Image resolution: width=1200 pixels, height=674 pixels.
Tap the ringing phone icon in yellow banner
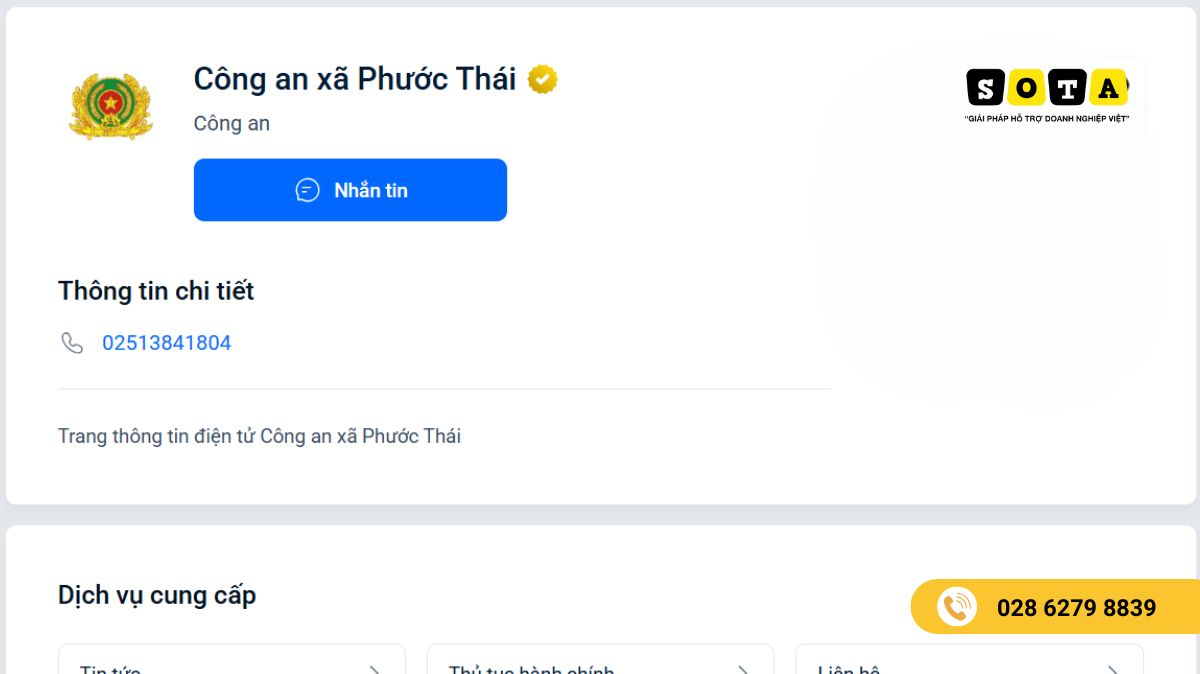(x=957, y=607)
